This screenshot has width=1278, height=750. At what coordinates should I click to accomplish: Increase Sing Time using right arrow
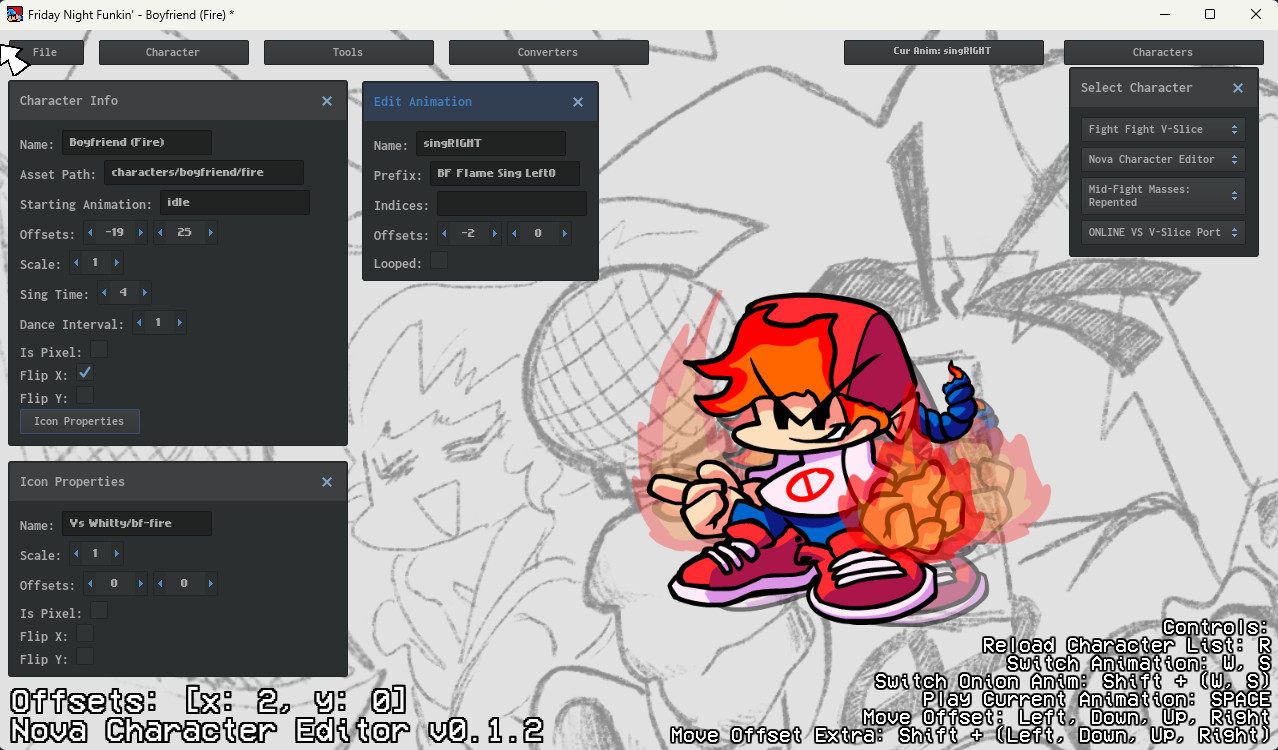point(145,293)
